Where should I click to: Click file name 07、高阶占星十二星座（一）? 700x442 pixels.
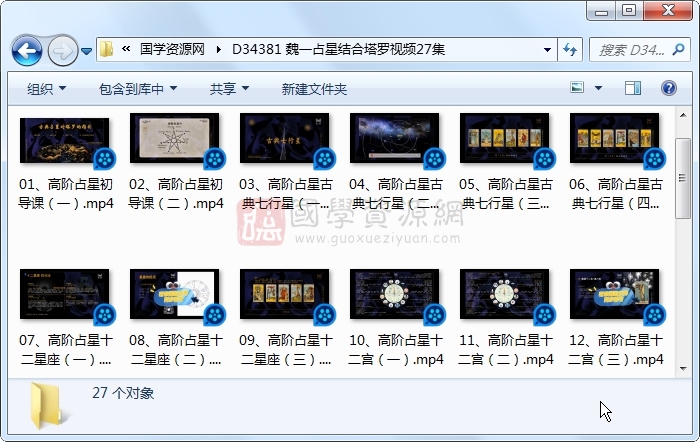(x=66, y=350)
